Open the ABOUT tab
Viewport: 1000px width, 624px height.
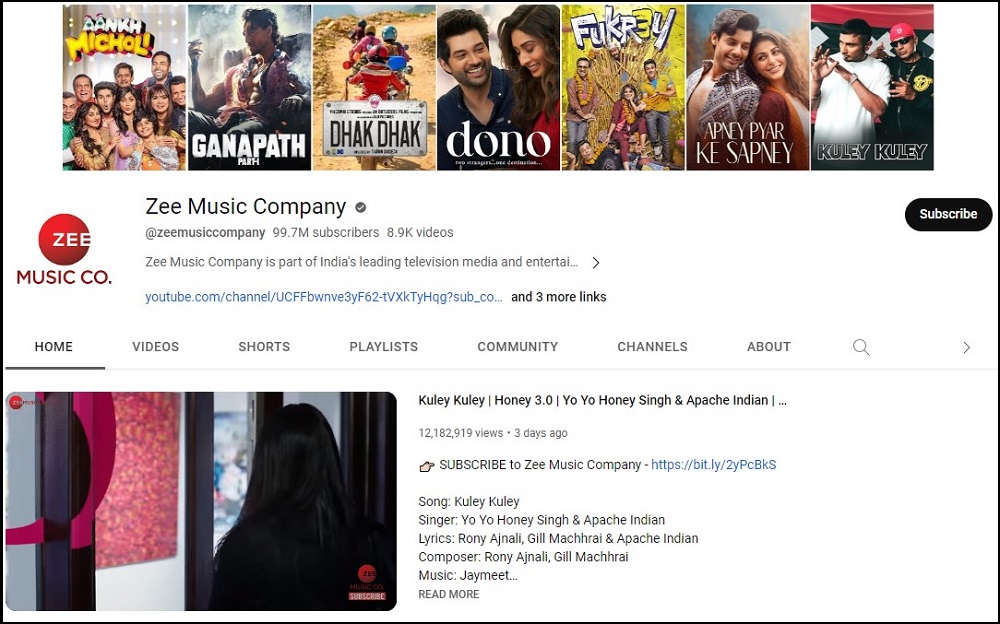point(768,346)
